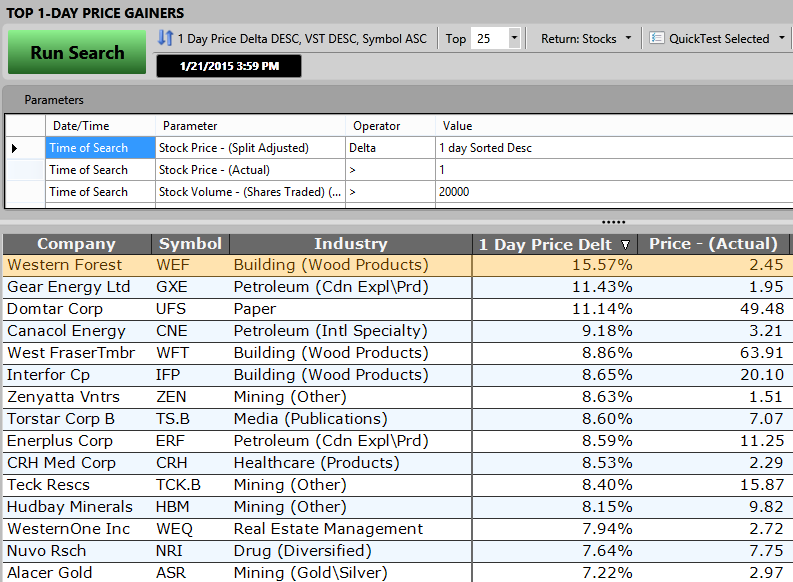Open the QuickTest Selected dropdown arrow
793x582 pixels.
click(x=779, y=38)
